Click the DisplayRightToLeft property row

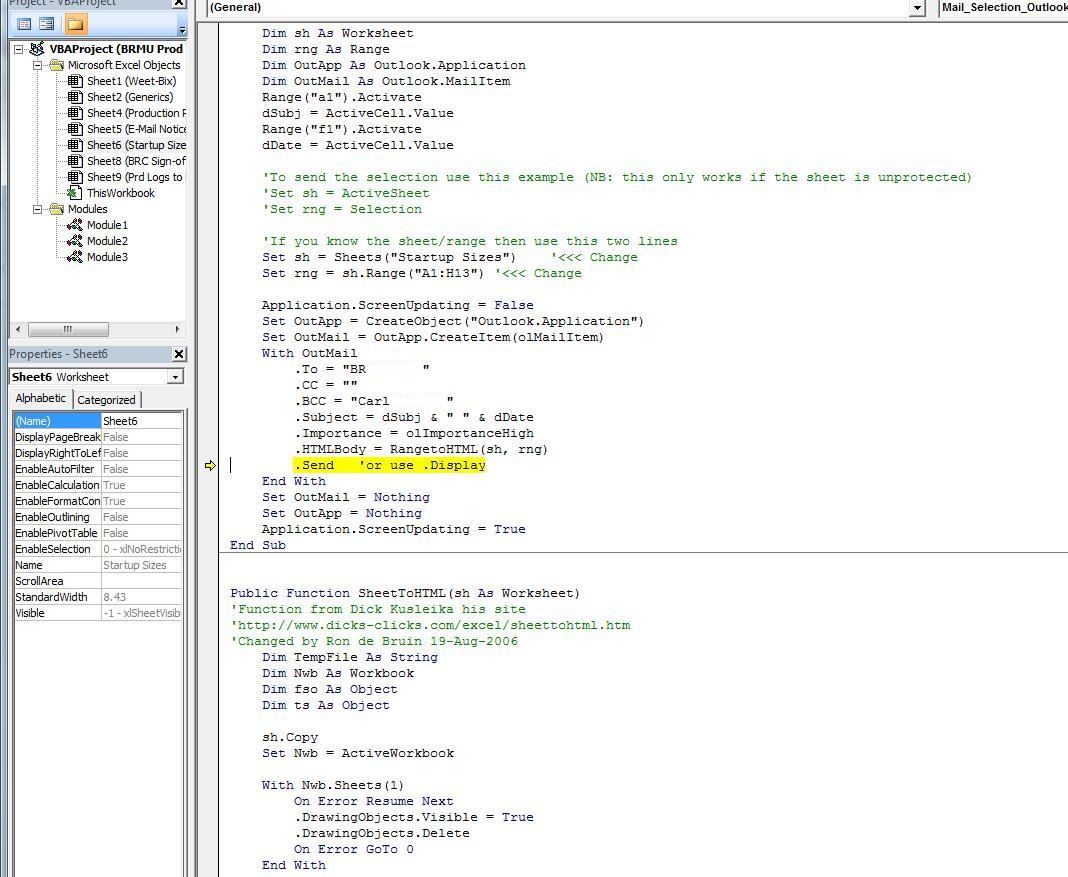pyautogui.click(x=97, y=453)
